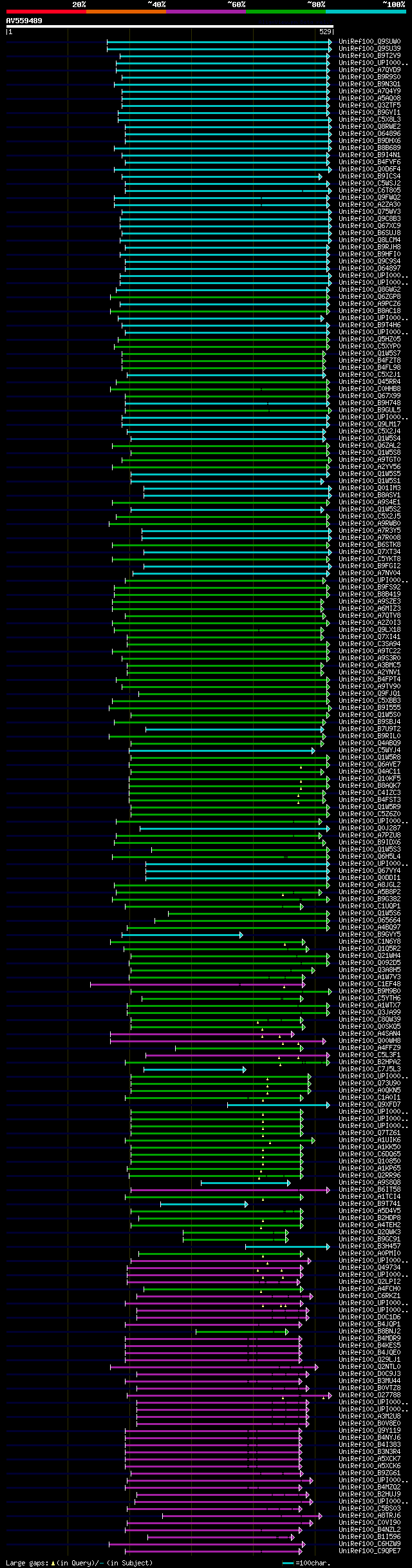Click the red 20% identity legend segment
This screenshot has height=1568, width=412.
tap(46, 12)
